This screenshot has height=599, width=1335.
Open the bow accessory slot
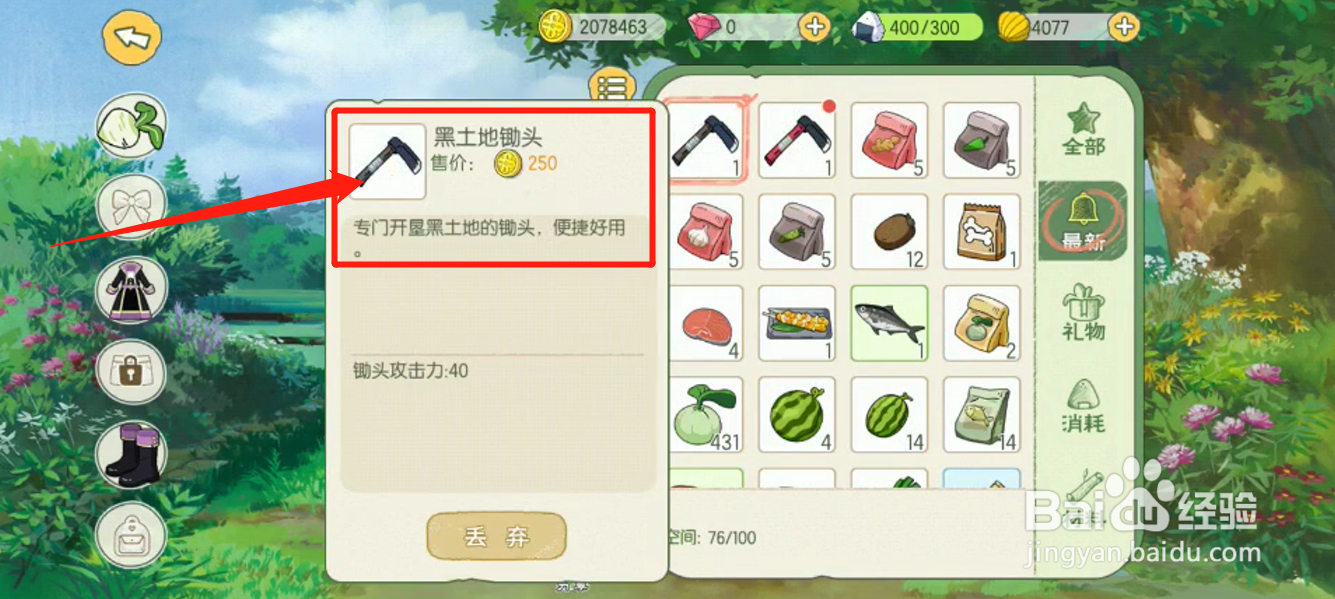[131, 207]
